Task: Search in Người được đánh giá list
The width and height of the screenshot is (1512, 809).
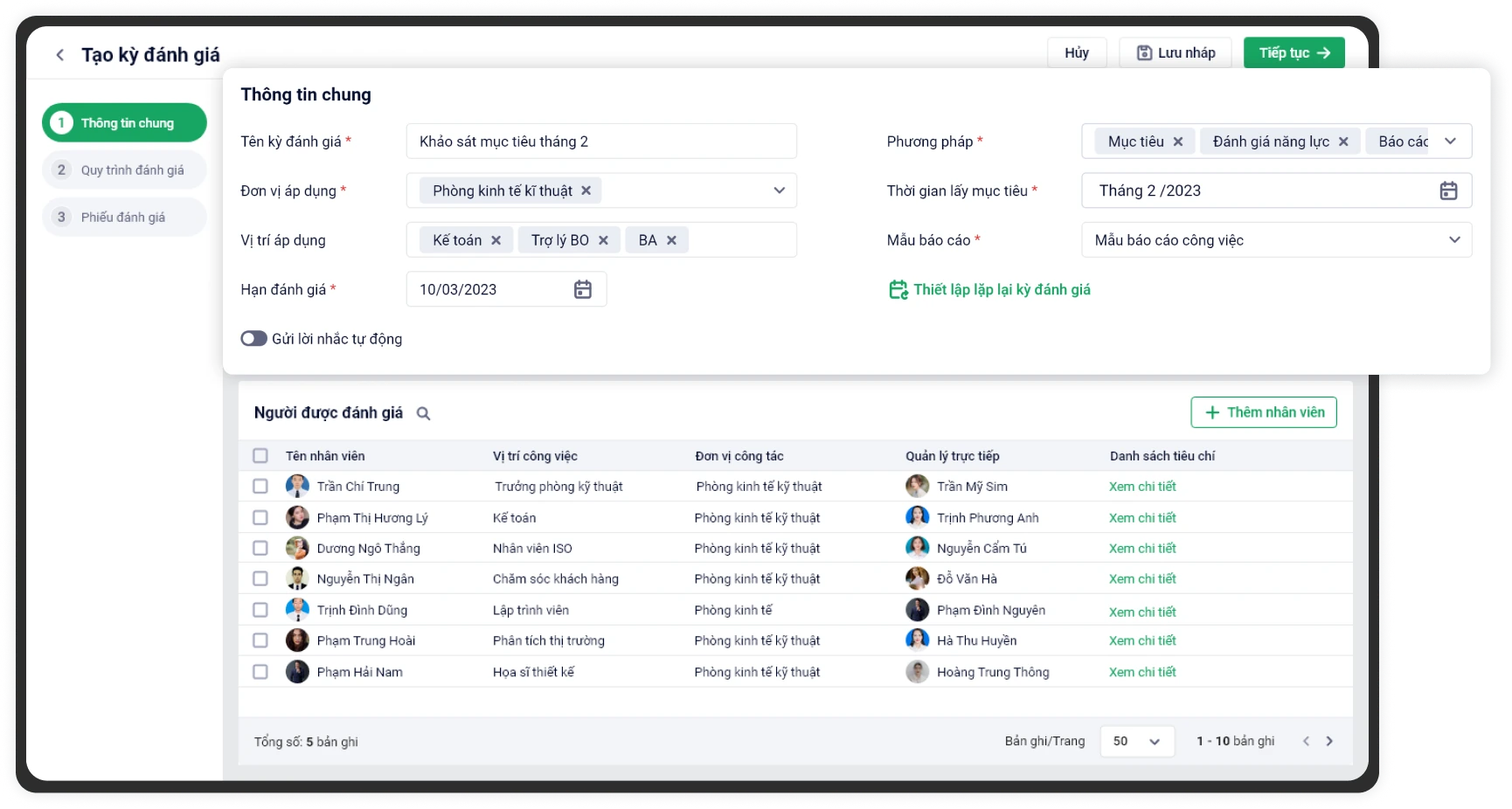Action: [424, 413]
